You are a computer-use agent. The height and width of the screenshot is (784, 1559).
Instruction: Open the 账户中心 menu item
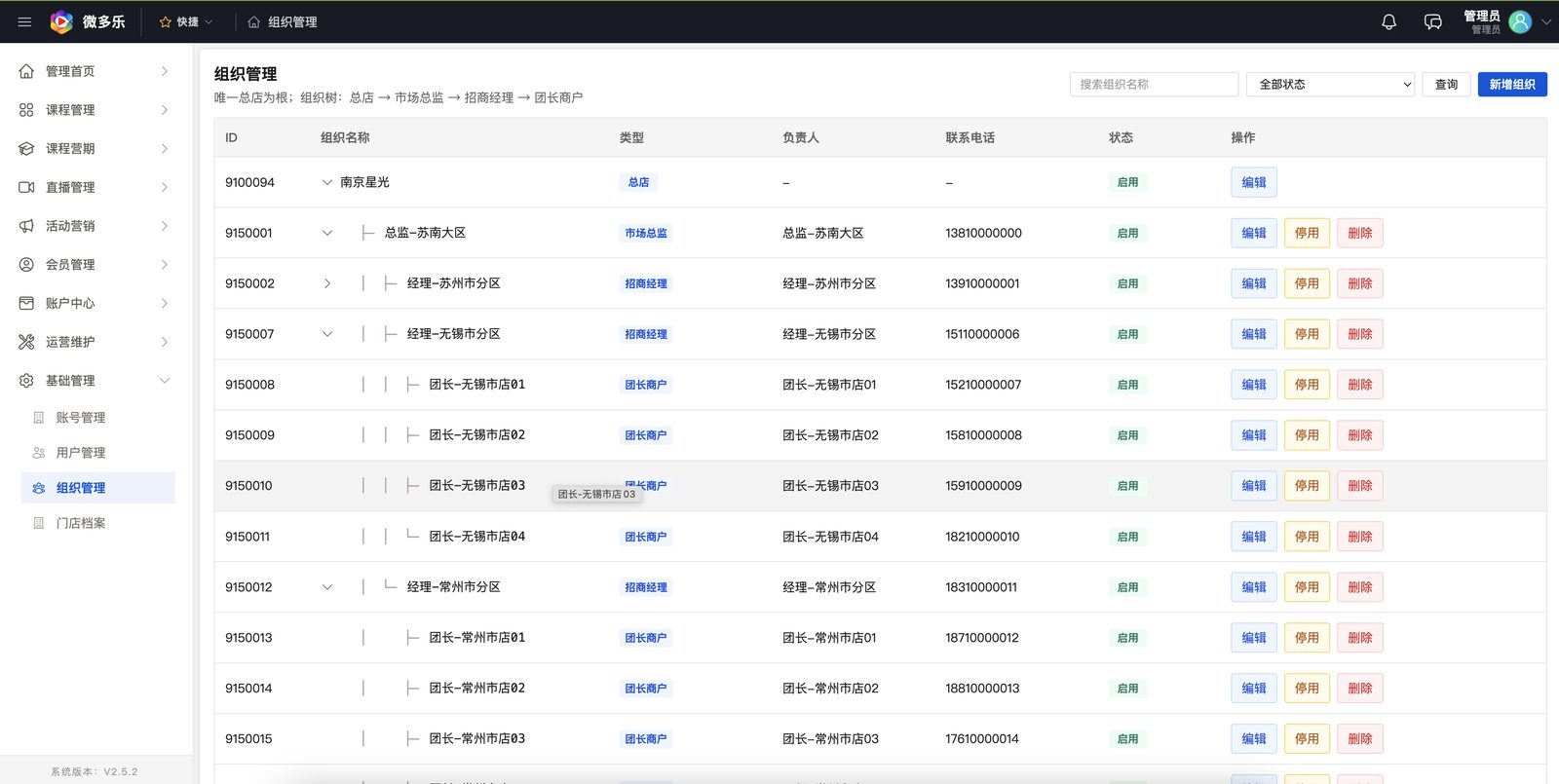(x=95, y=303)
